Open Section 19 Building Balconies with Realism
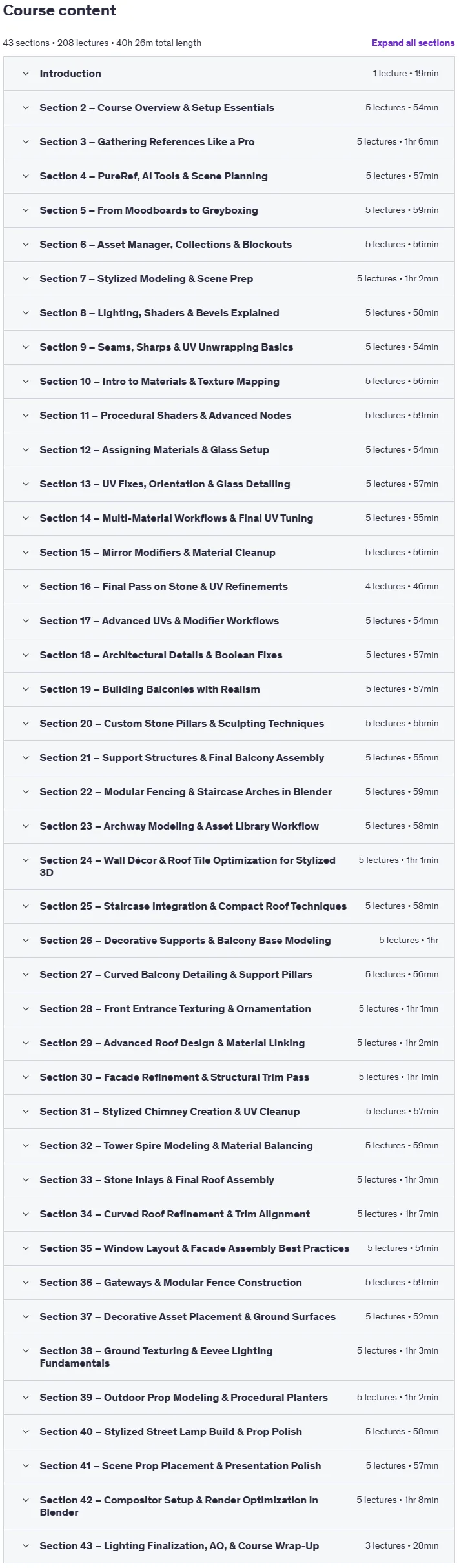Screen dimensions: 459x1568 (229, 689)
